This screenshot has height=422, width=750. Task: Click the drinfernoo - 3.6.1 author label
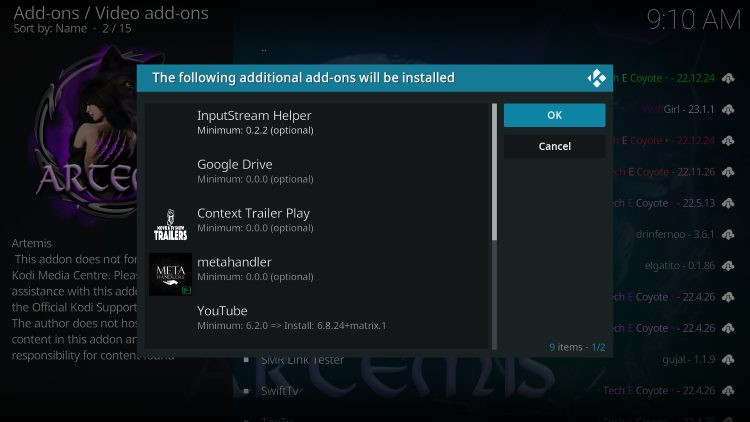coord(675,234)
